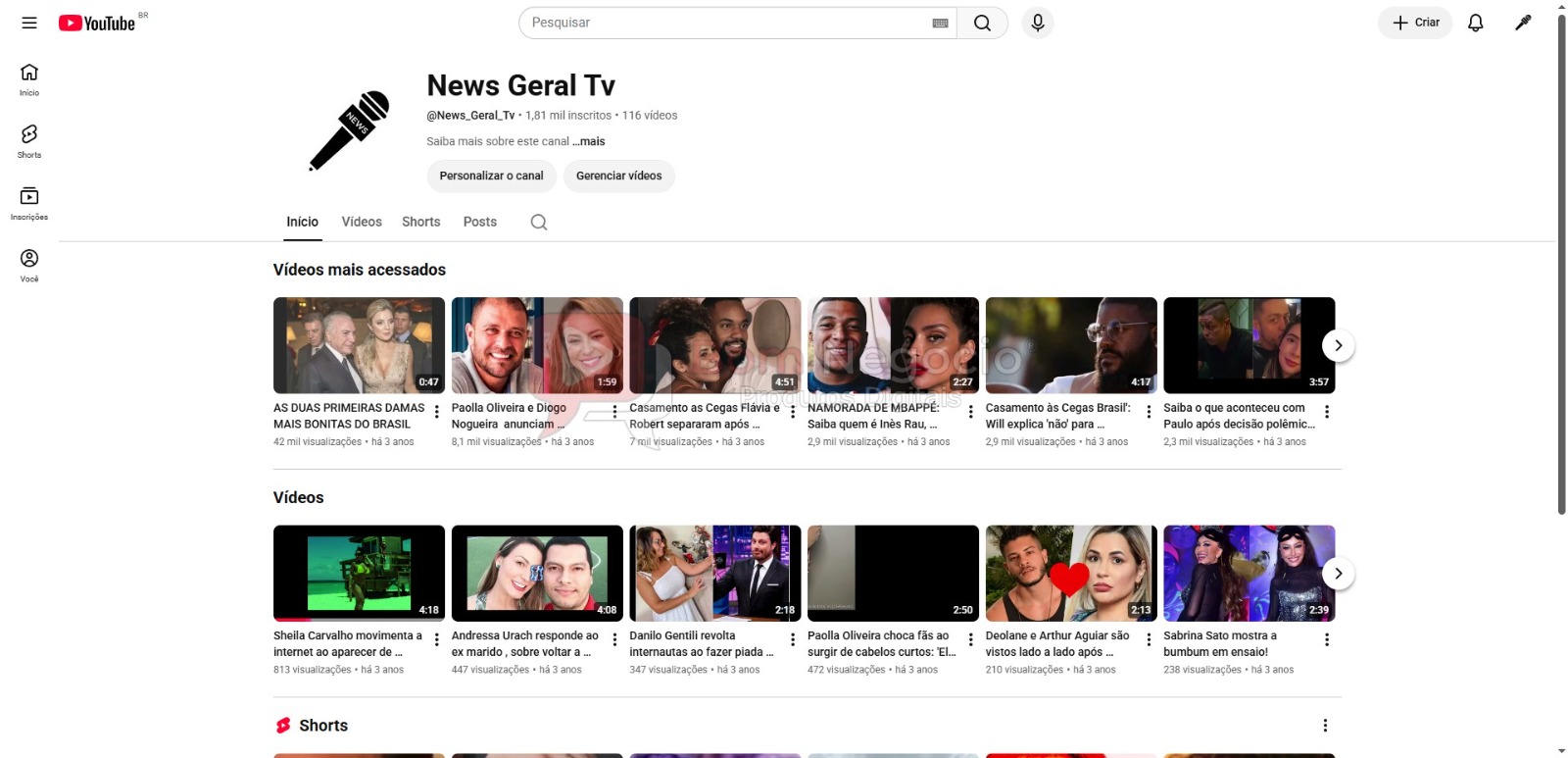Open options for NAMORADA DE MBAPPÉ video
The width and height of the screenshot is (1568, 758).
(x=971, y=412)
